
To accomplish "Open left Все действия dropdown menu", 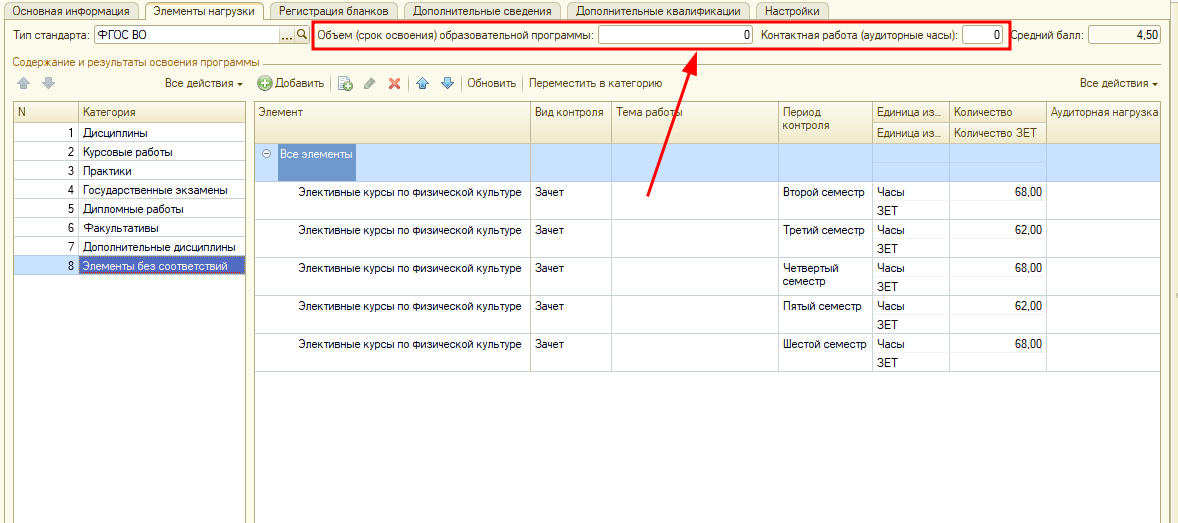I will [204, 83].
